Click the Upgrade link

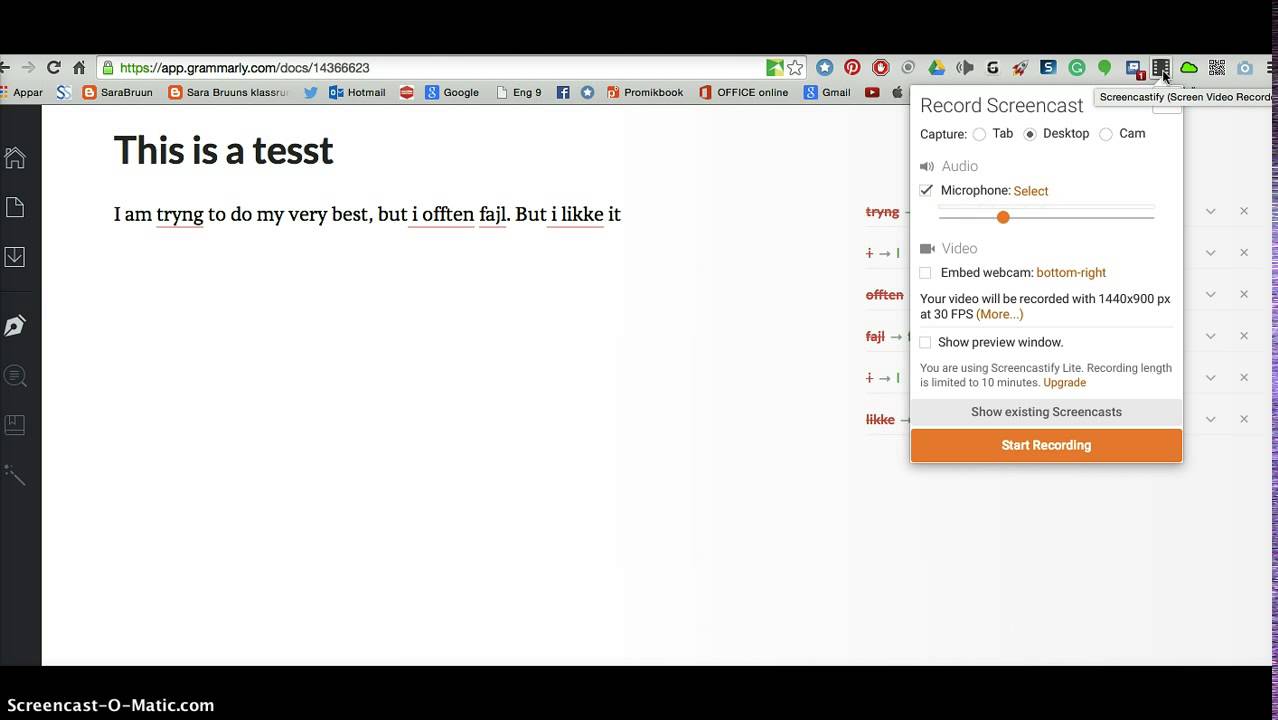click(x=1064, y=383)
